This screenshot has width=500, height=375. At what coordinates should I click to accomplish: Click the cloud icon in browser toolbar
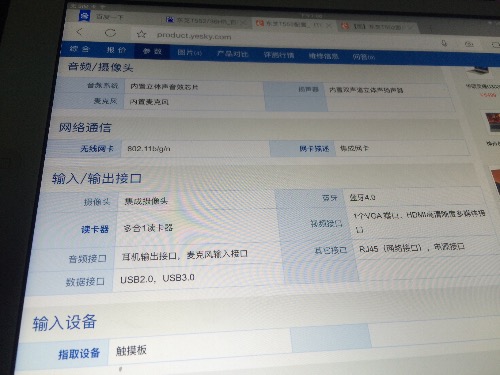[469, 44]
